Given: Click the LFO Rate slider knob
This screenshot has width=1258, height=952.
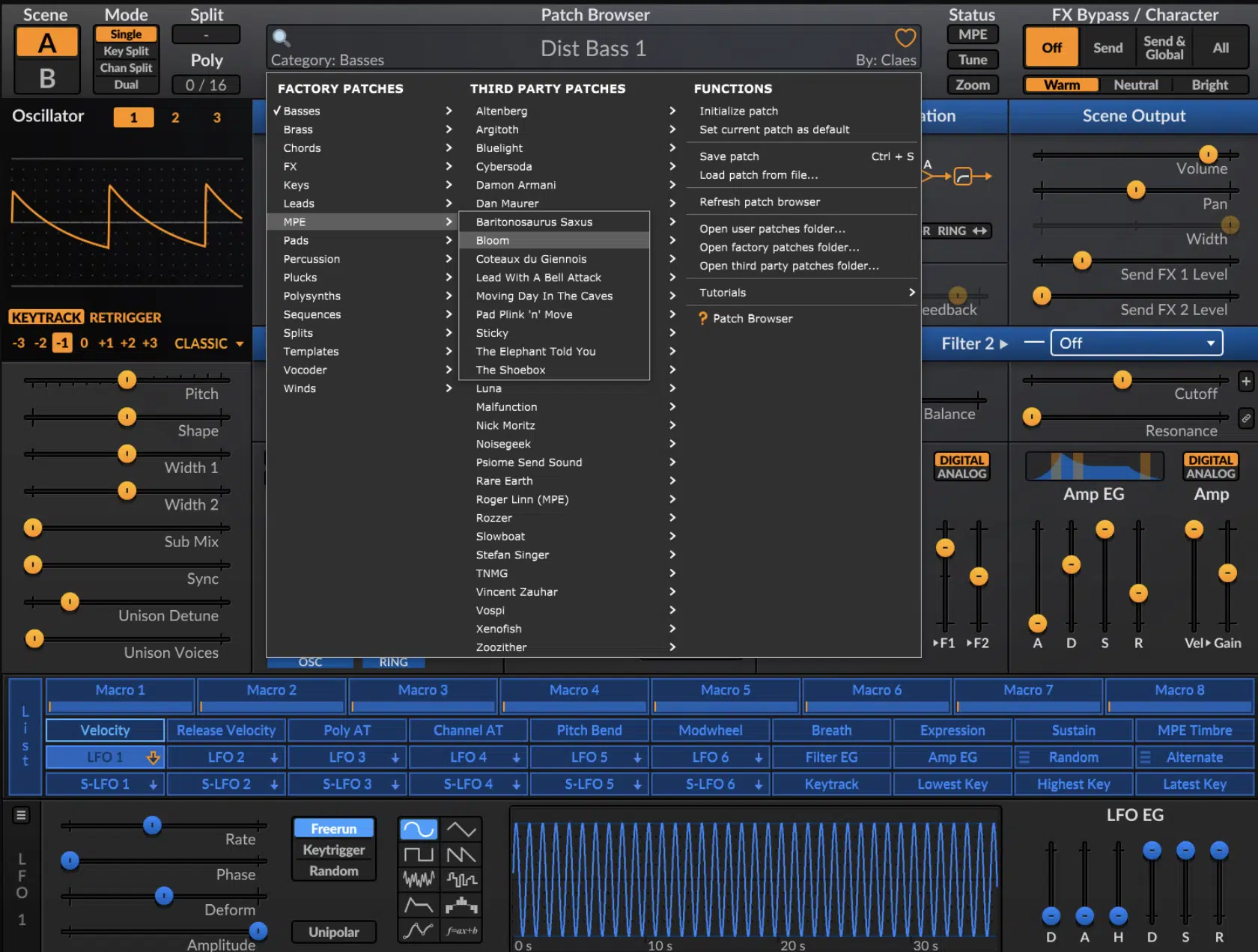Looking at the screenshot, I should click(152, 826).
